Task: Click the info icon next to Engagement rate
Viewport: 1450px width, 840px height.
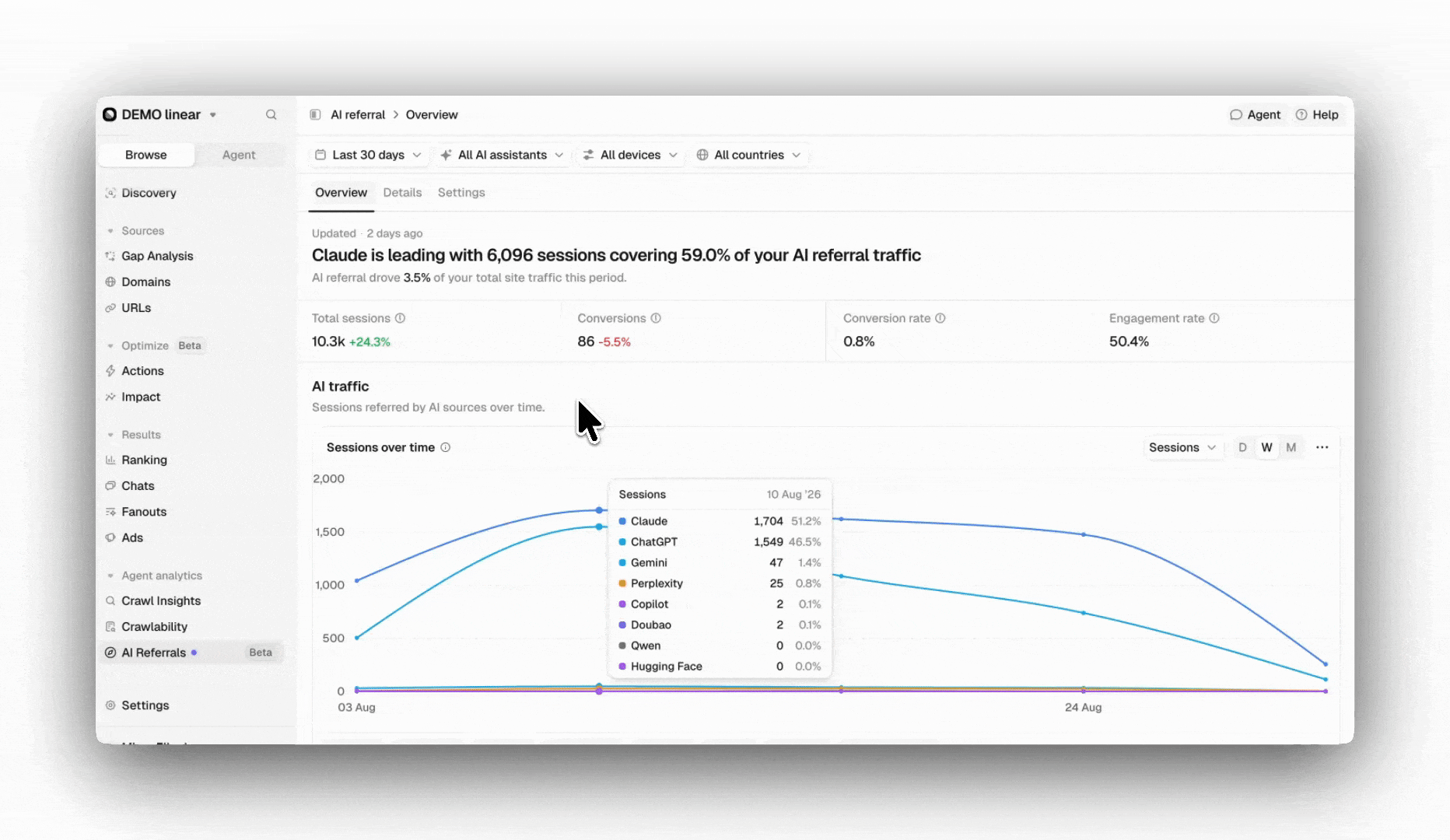Action: [x=1214, y=318]
